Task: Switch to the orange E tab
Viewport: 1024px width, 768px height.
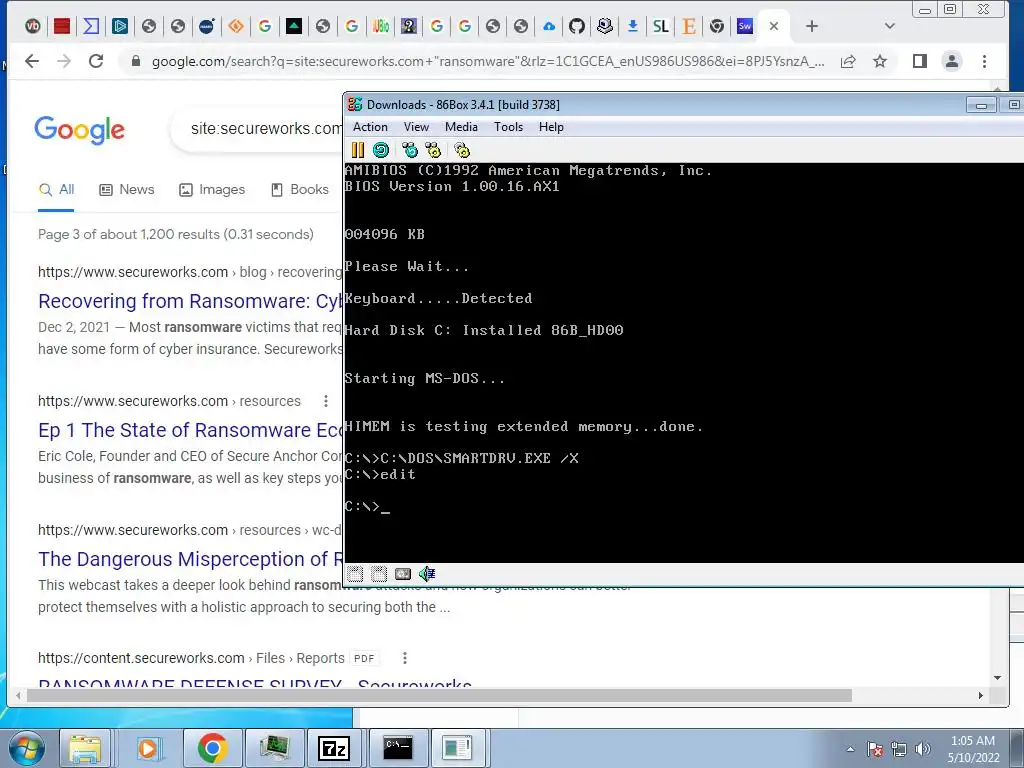Action: coord(688,26)
